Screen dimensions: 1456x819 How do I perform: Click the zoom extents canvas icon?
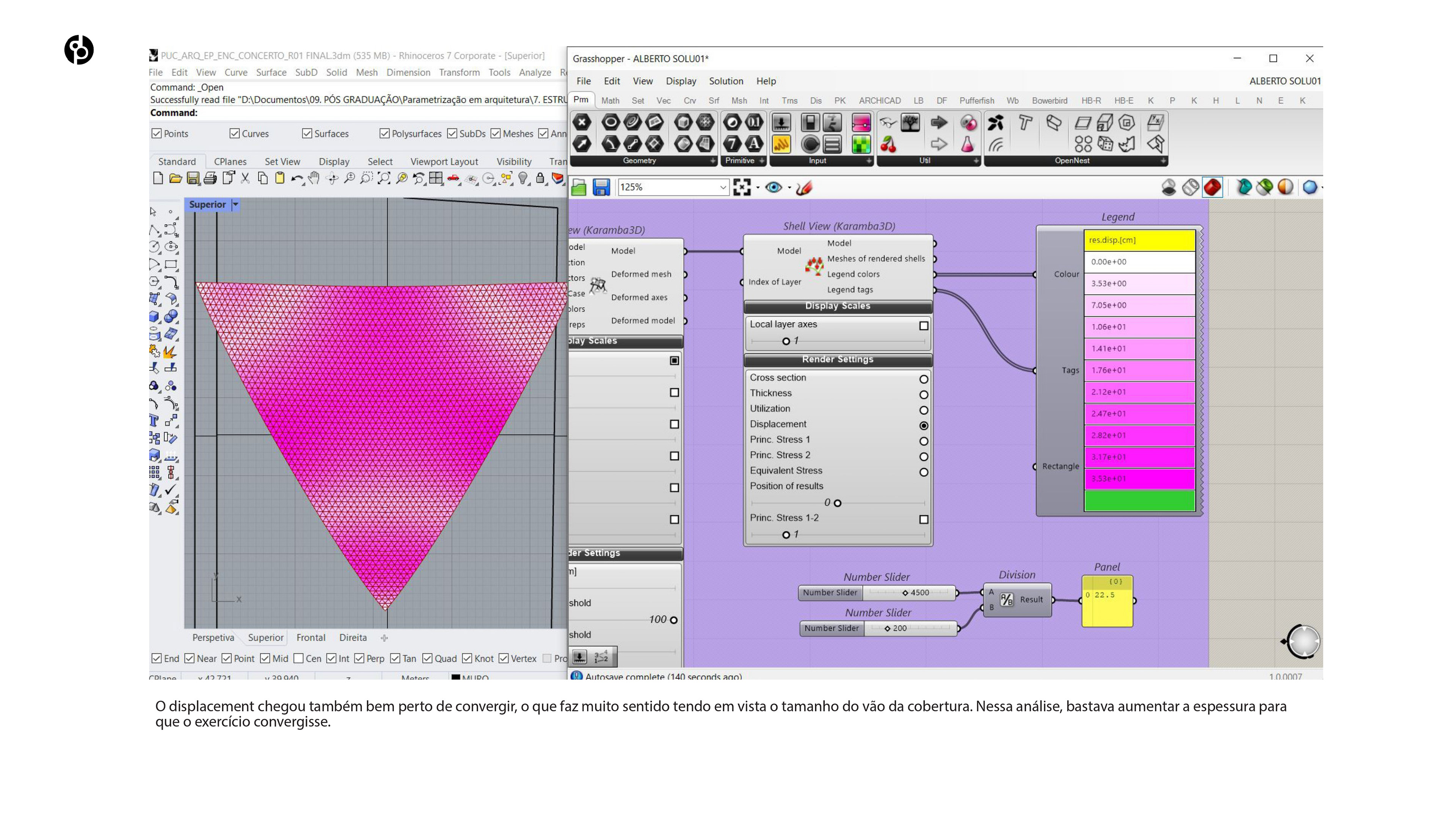pyautogui.click(x=742, y=187)
